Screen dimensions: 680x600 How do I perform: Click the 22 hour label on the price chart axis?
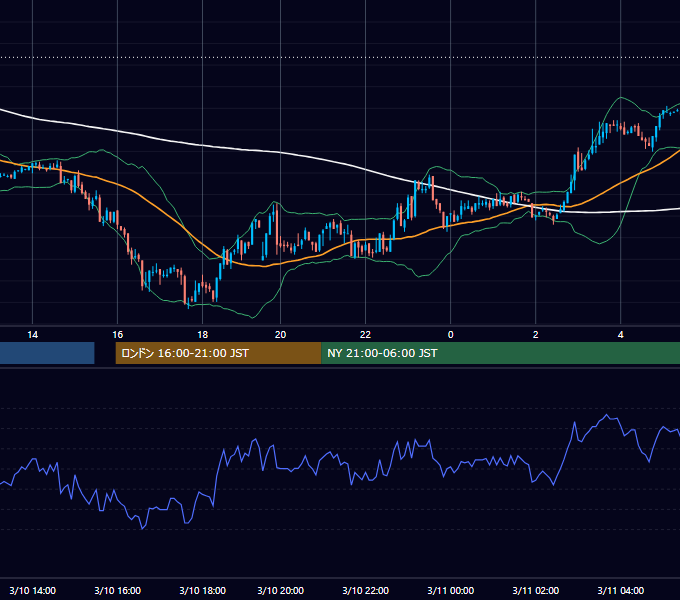[366, 335]
